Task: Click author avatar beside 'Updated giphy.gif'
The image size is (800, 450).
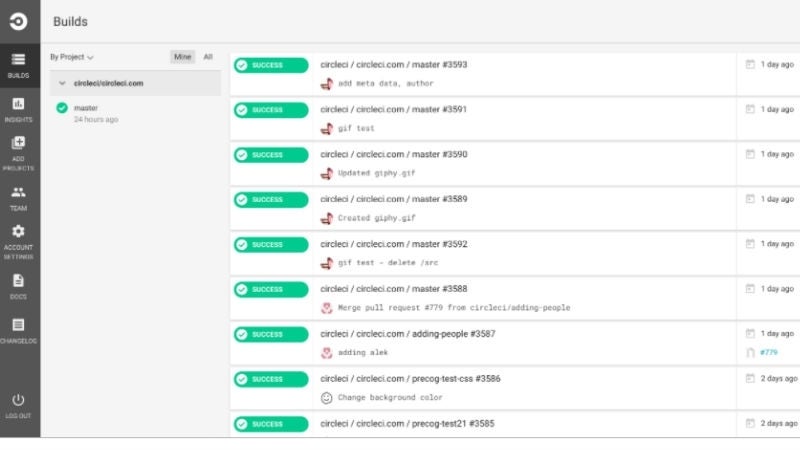Action: coord(327,173)
